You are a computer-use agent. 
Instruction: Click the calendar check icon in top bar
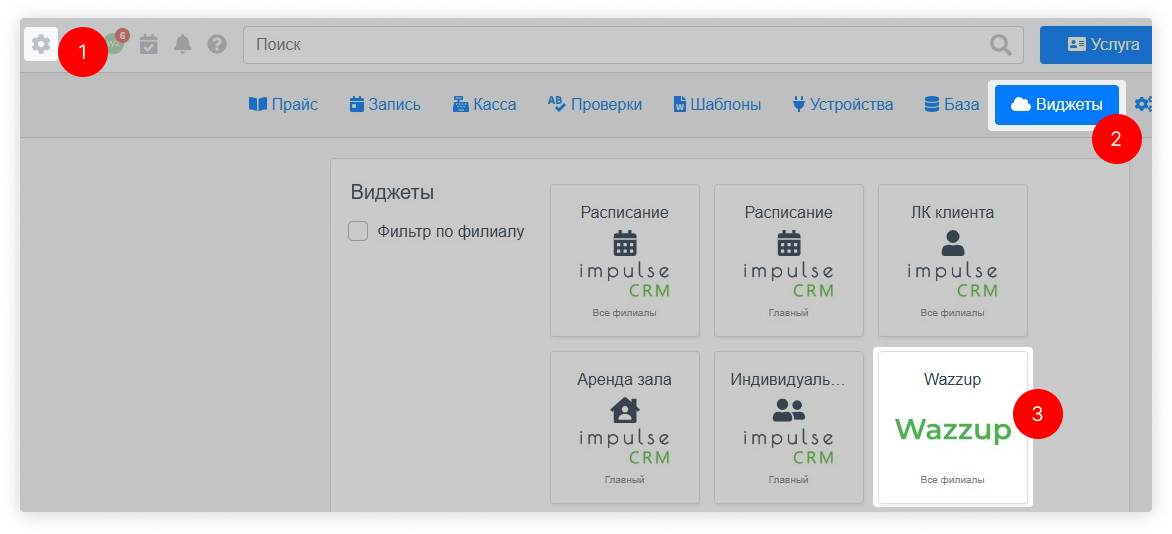[149, 45]
